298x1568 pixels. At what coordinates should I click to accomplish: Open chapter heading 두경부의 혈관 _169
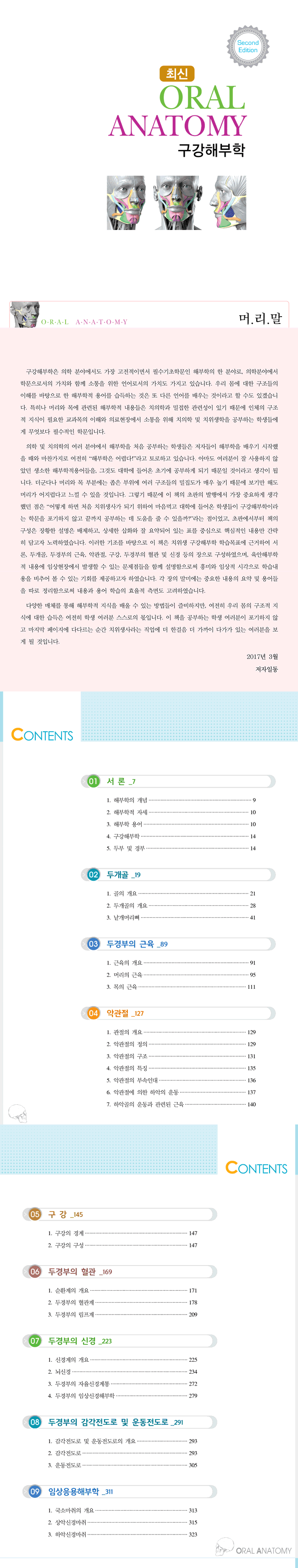point(80,1272)
